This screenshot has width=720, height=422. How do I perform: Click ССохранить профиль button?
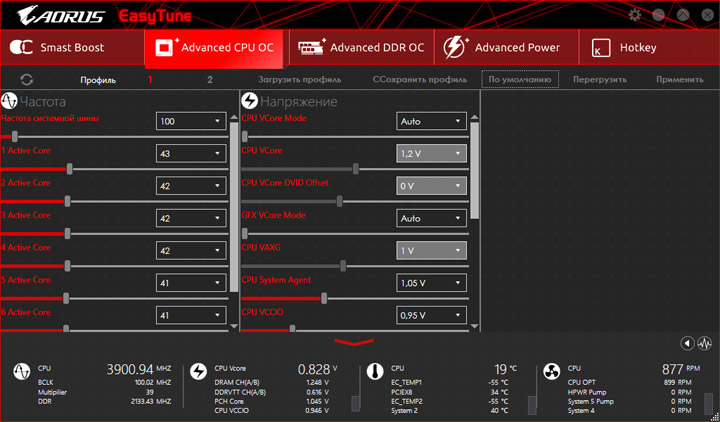tap(420, 79)
